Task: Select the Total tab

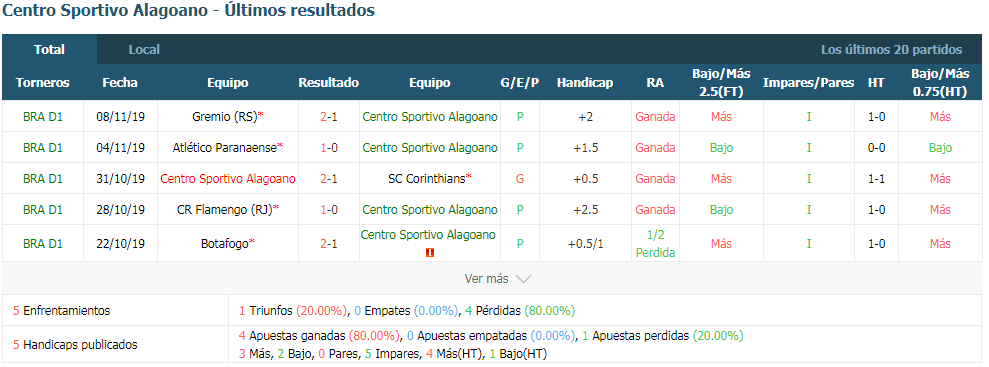Action: pyautogui.click(x=49, y=49)
